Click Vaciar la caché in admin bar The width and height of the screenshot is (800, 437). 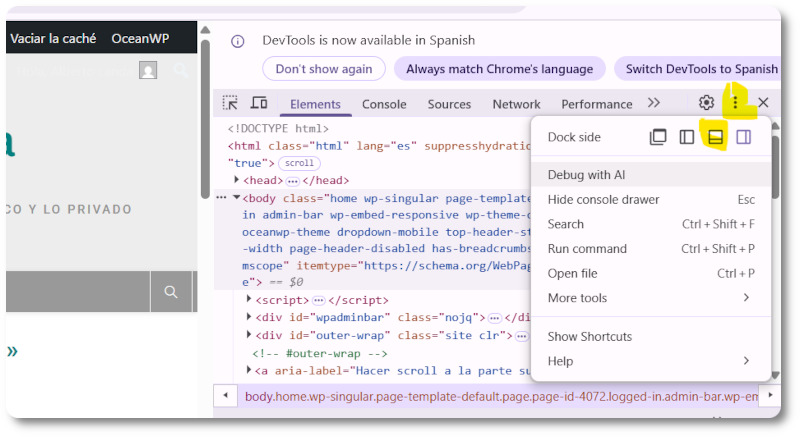click(53, 38)
